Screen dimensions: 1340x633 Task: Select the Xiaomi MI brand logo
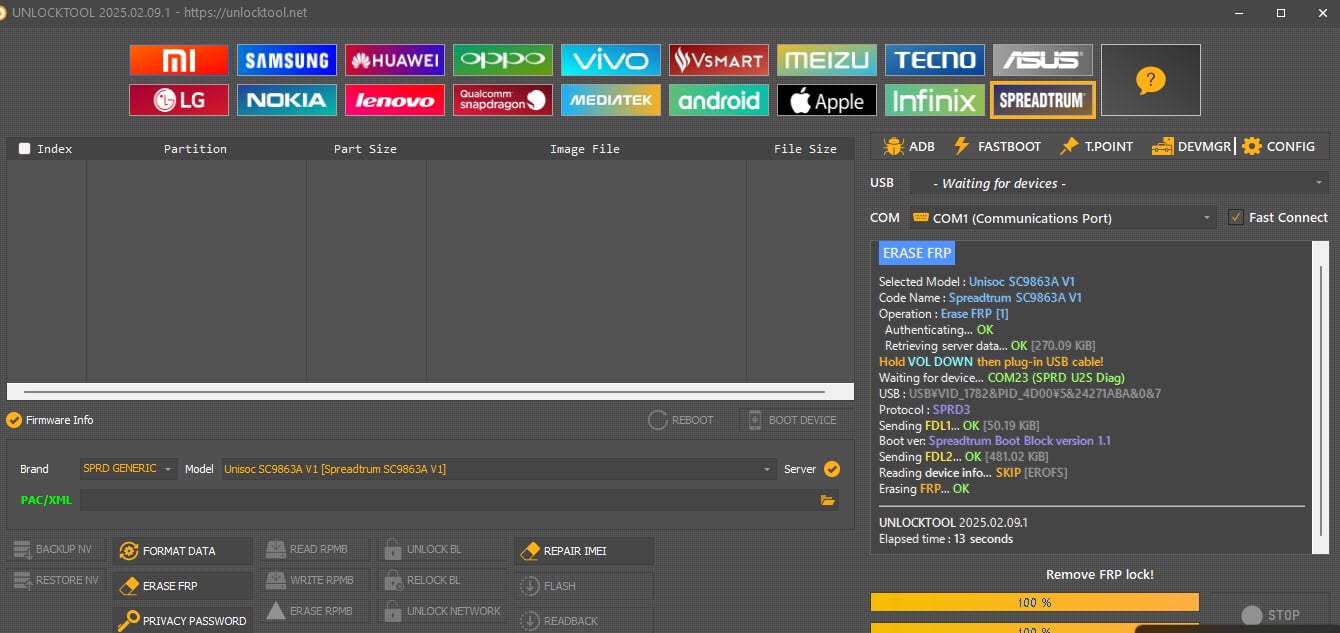click(x=179, y=60)
